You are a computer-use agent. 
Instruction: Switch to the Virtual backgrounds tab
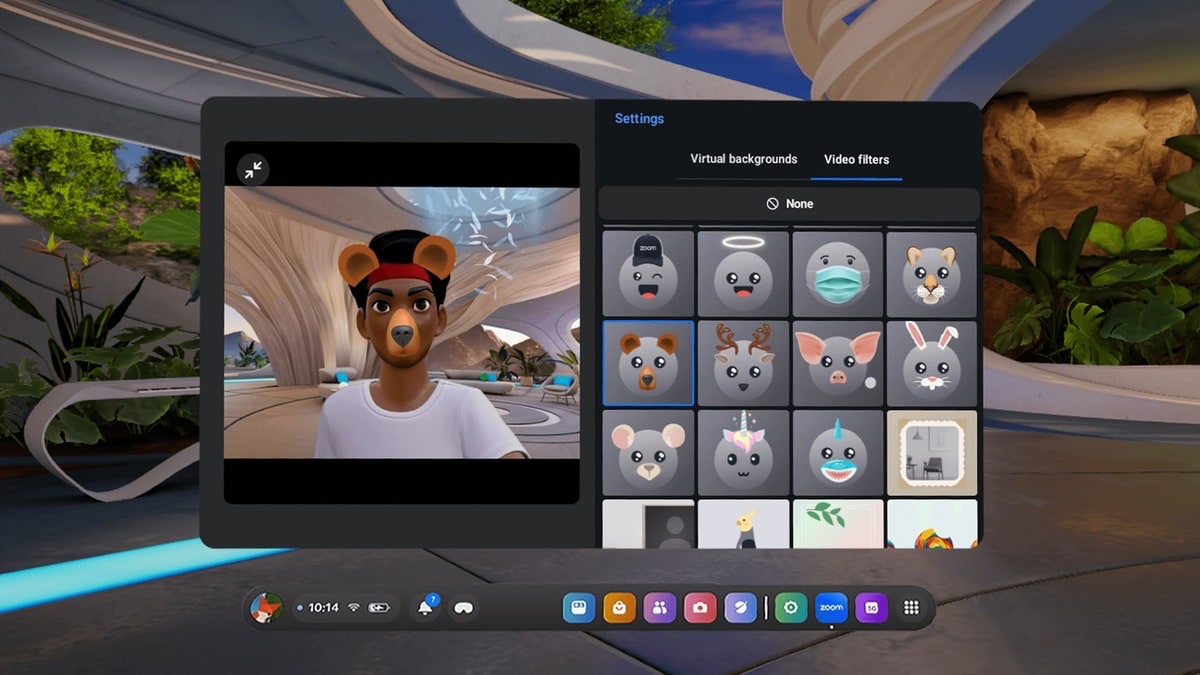click(743, 159)
